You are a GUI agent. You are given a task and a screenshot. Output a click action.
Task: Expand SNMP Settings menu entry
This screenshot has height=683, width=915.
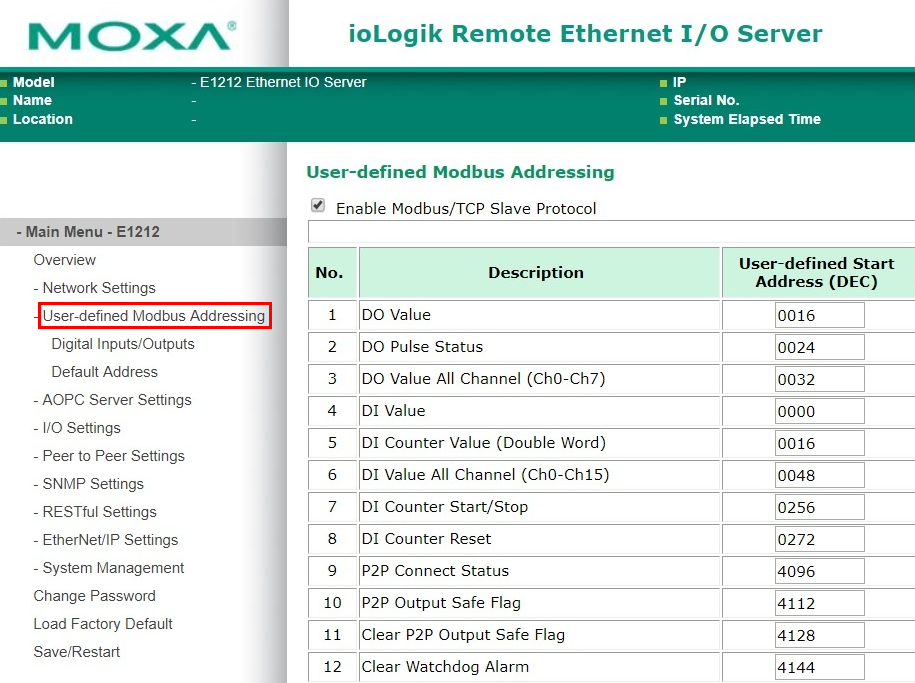click(x=93, y=484)
